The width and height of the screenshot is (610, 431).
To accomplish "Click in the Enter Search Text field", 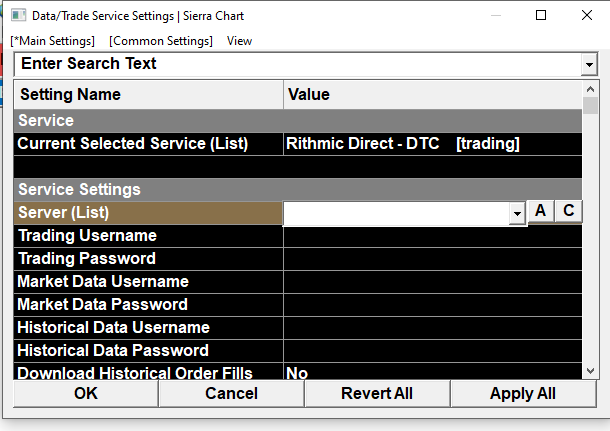I will (x=295, y=64).
